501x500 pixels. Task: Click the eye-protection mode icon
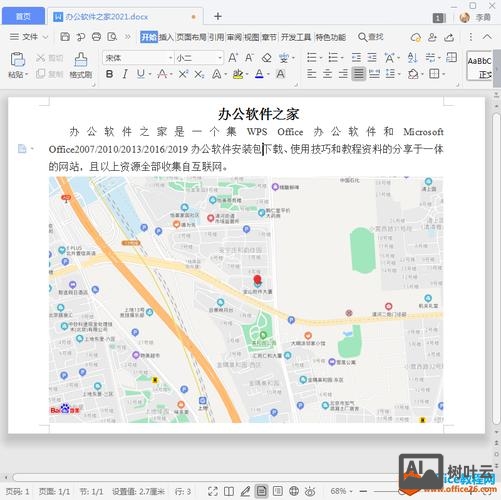pos(310,491)
